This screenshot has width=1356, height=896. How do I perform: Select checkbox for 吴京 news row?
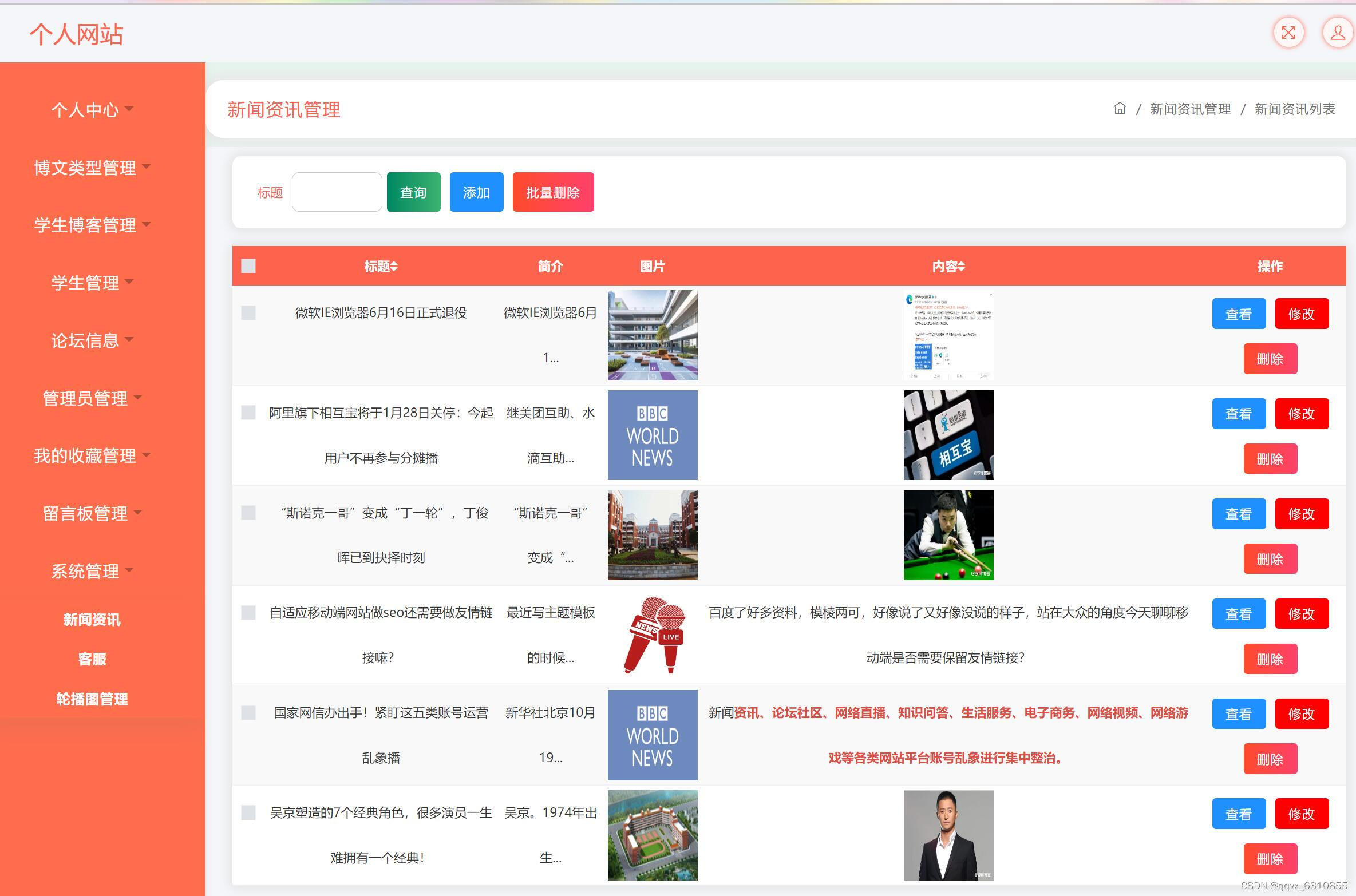248,812
